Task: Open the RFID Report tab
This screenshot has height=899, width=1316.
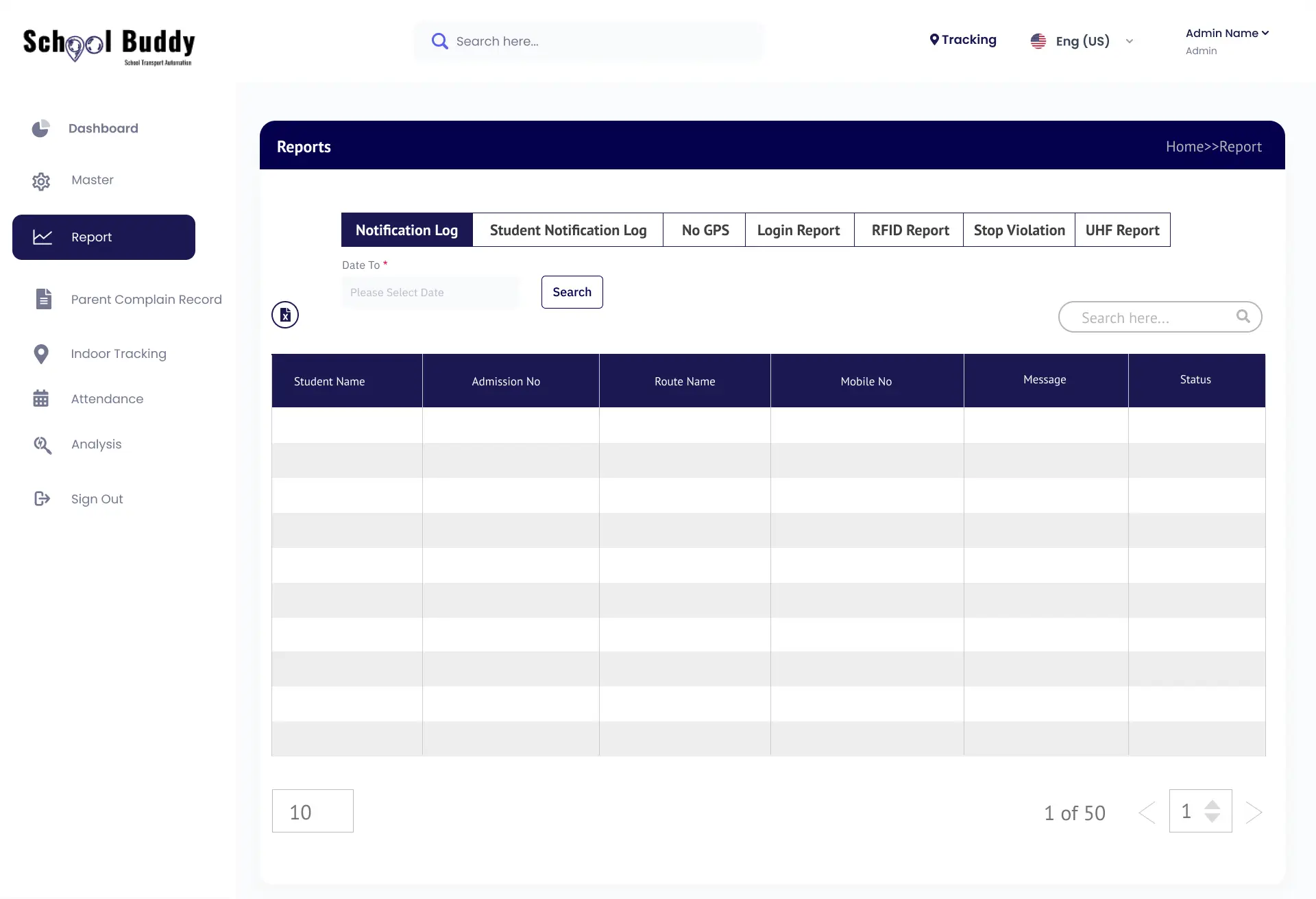Action: point(910,230)
